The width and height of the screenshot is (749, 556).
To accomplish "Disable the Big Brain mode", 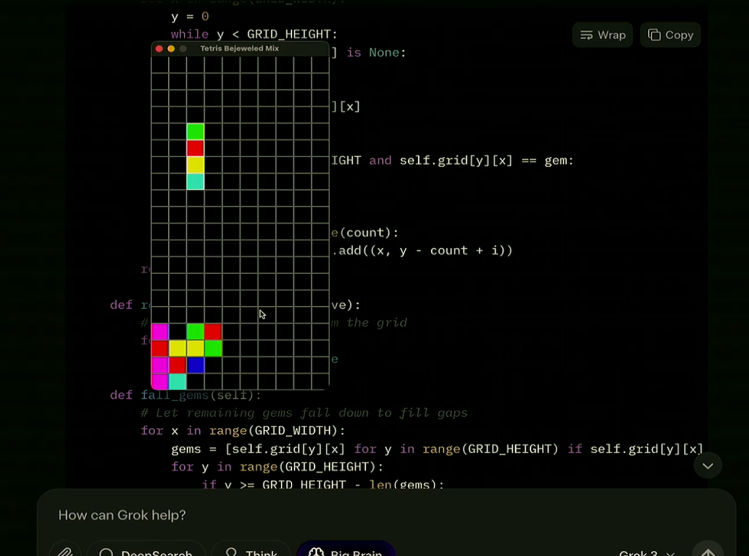I will (x=345, y=551).
